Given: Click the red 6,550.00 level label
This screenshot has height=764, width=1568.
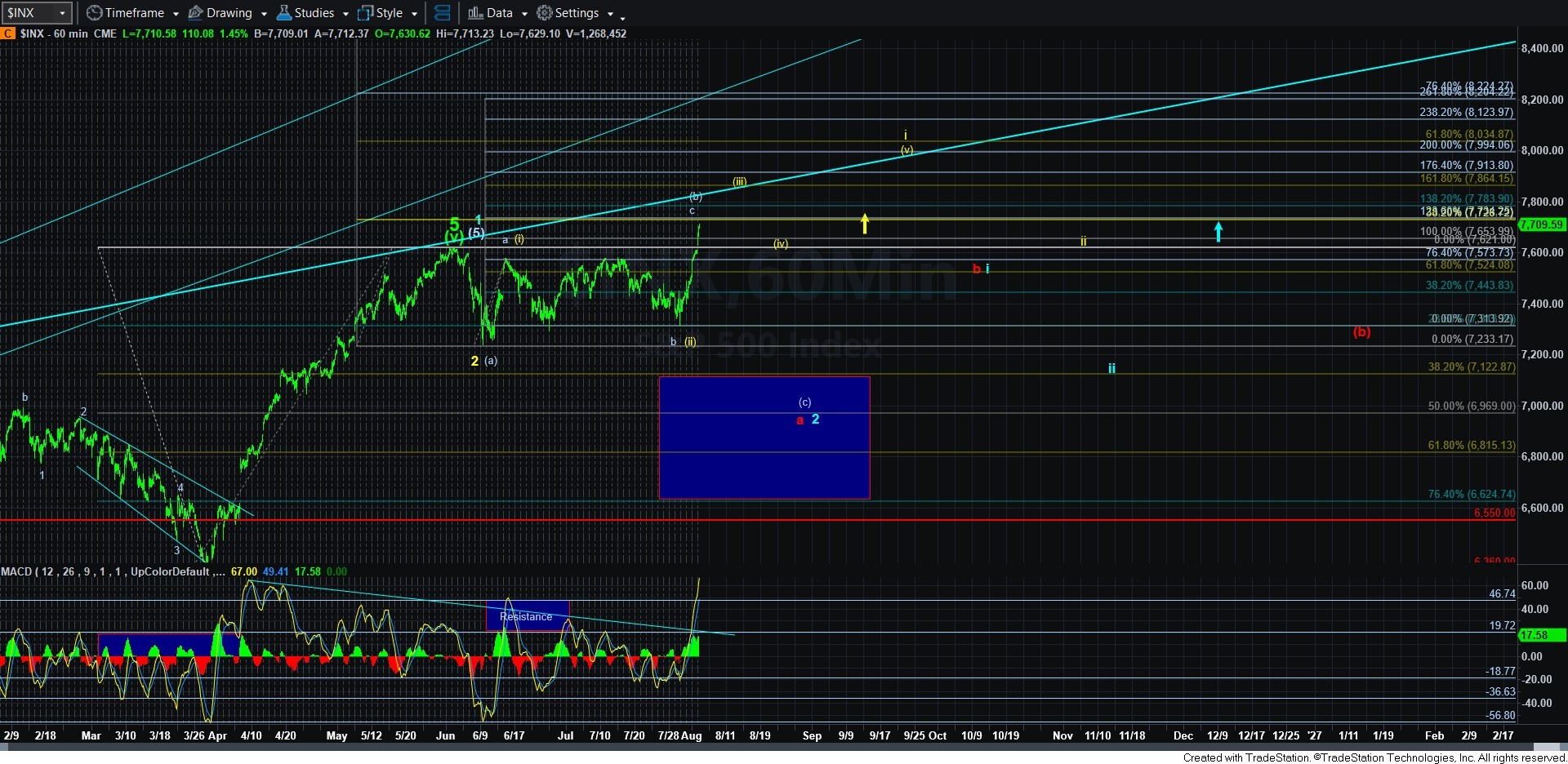Looking at the screenshot, I should [x=1494, y=513].
